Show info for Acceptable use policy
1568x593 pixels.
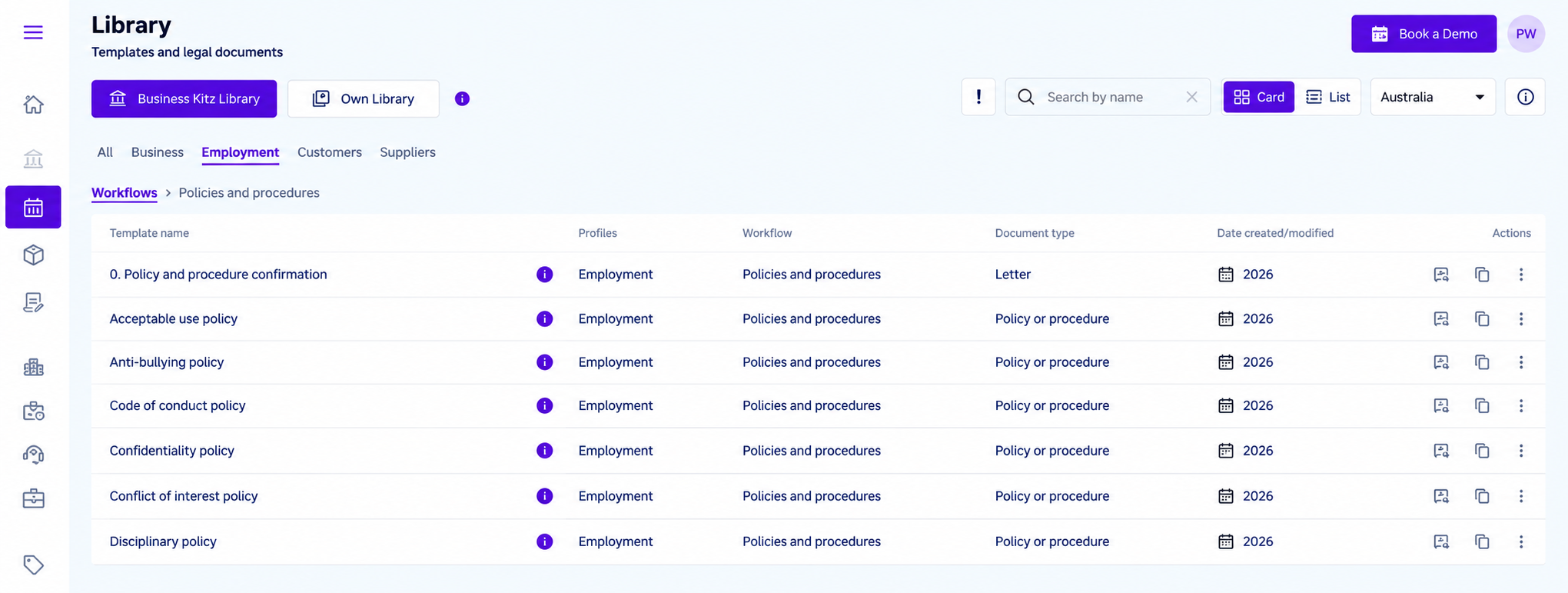click(544, 318)
